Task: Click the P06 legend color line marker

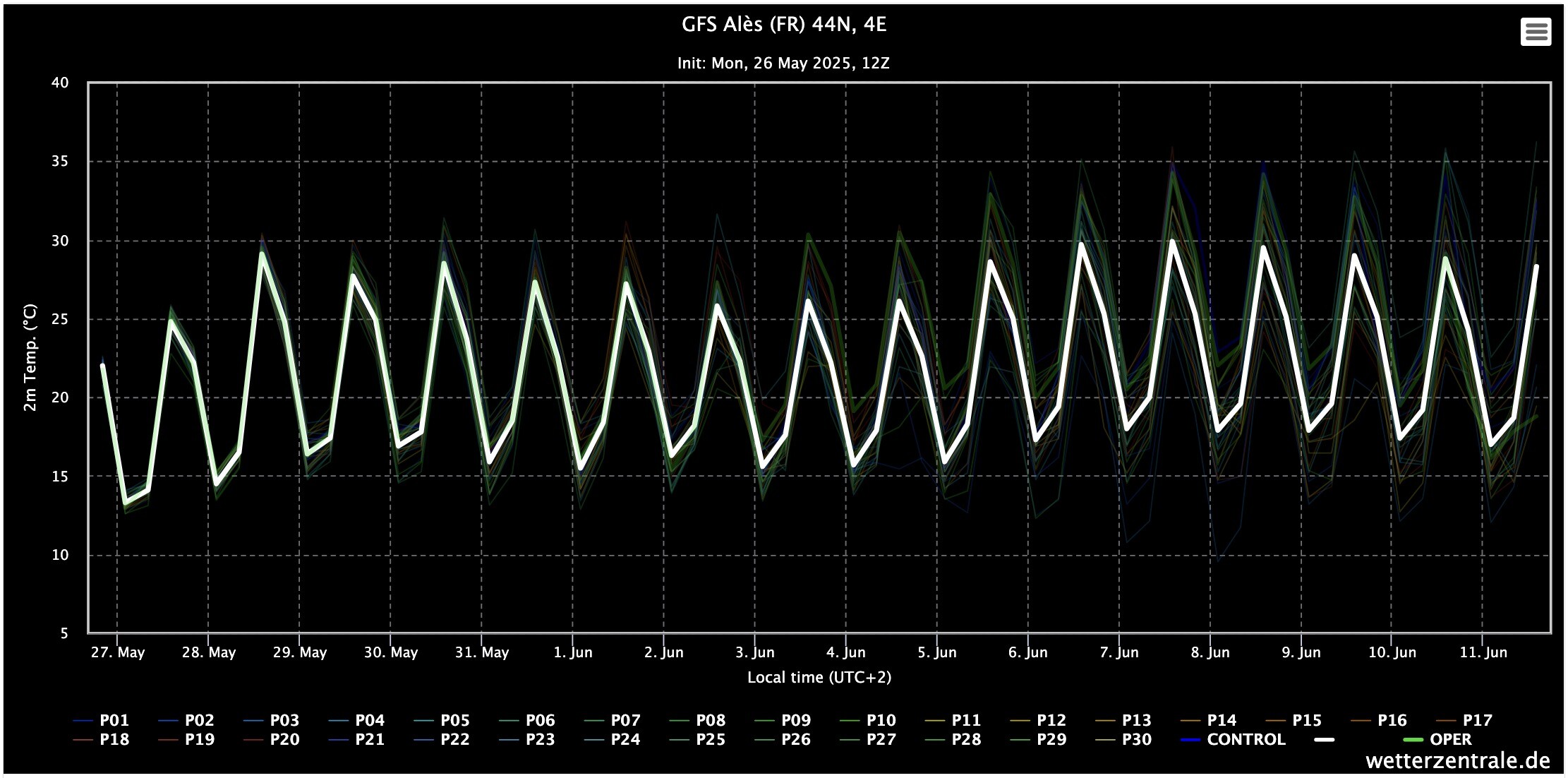Action: click(x=507, y=721)
